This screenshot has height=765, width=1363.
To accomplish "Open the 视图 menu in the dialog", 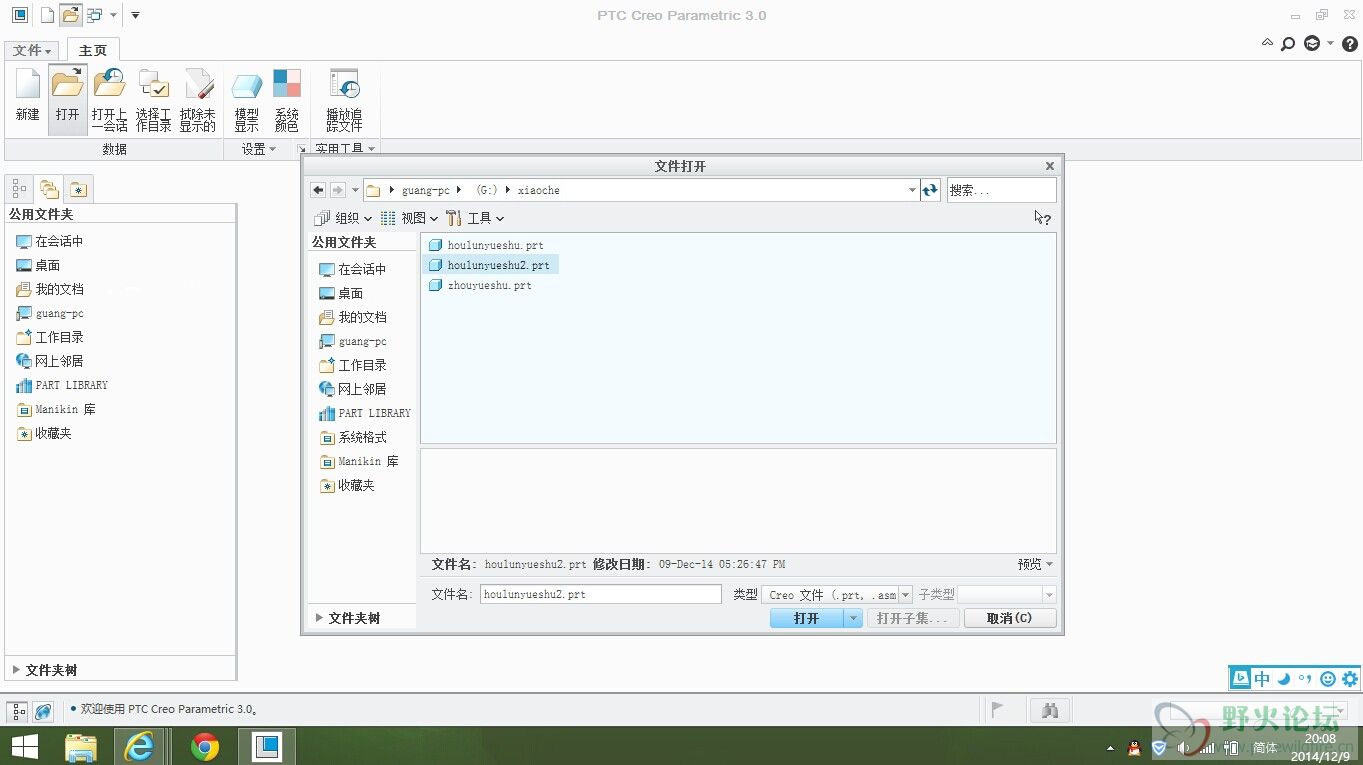I will click(x=409, y=218).
